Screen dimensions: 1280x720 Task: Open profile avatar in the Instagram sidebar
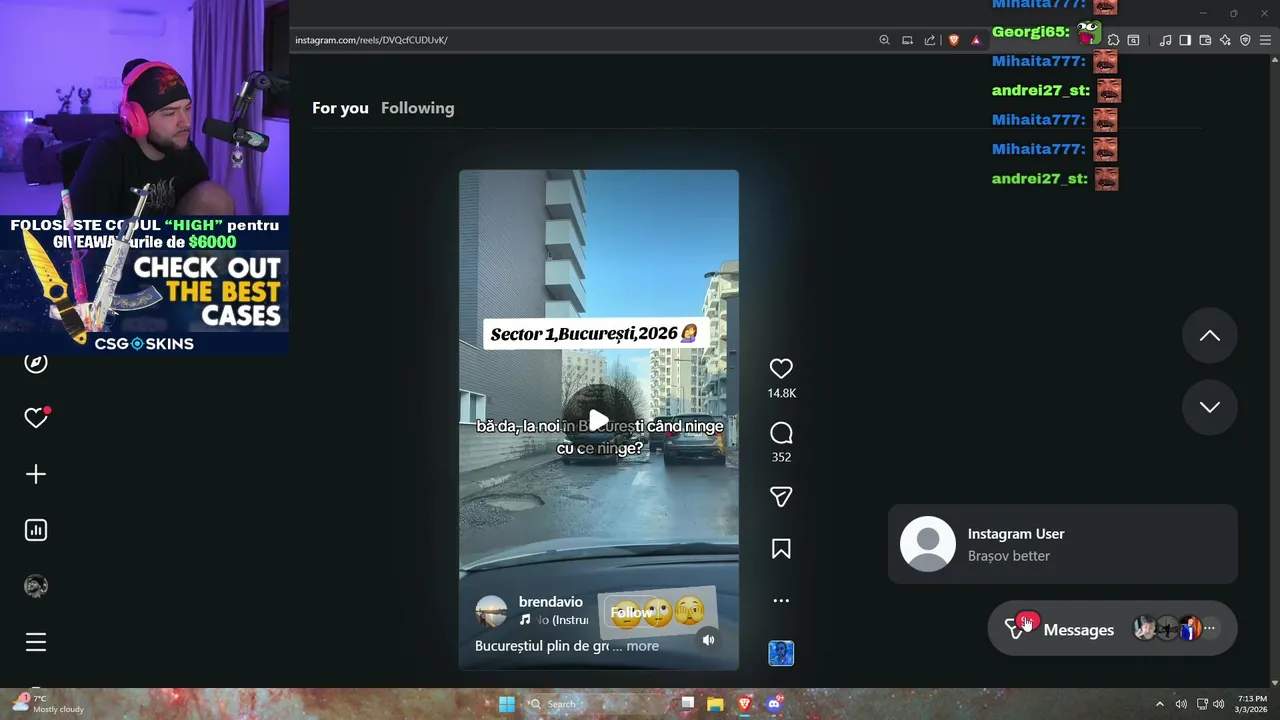click(36, 586)
